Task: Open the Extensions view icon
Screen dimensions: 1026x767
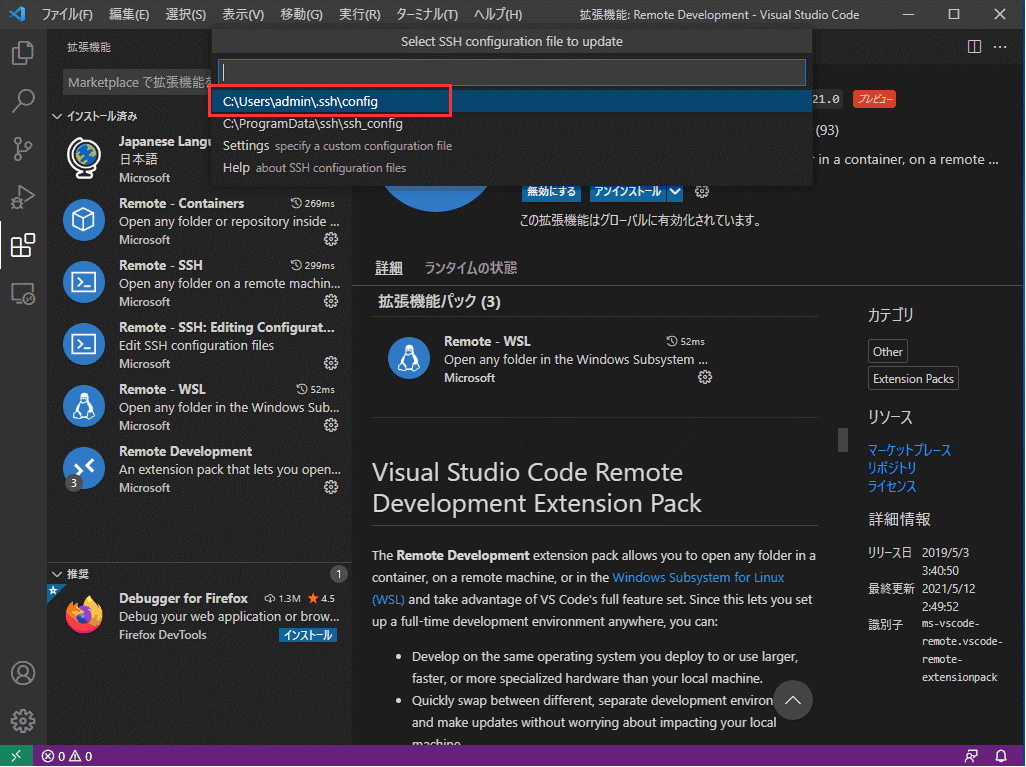Action: (23, 245)
